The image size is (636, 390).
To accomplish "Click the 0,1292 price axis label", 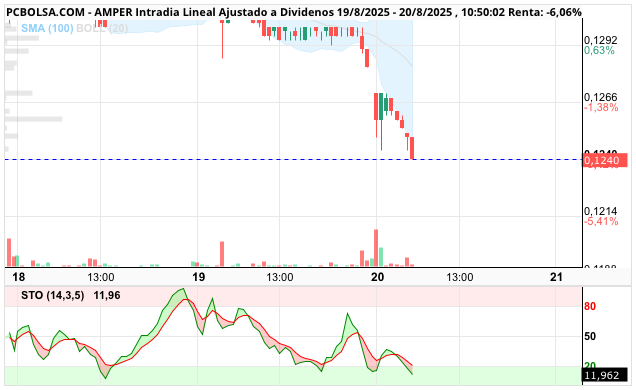I will (600, 40).
